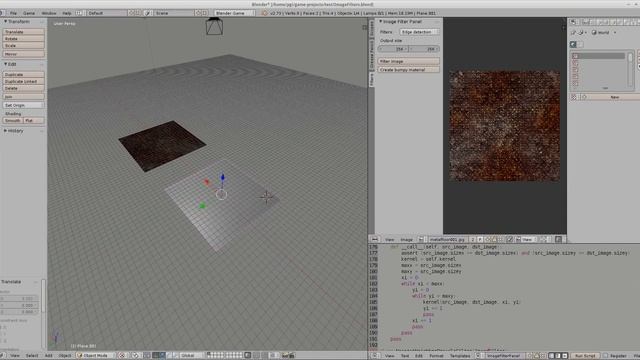640x360 pixels.
Task: Click the New texture button
Action: [x=614, y=97]
